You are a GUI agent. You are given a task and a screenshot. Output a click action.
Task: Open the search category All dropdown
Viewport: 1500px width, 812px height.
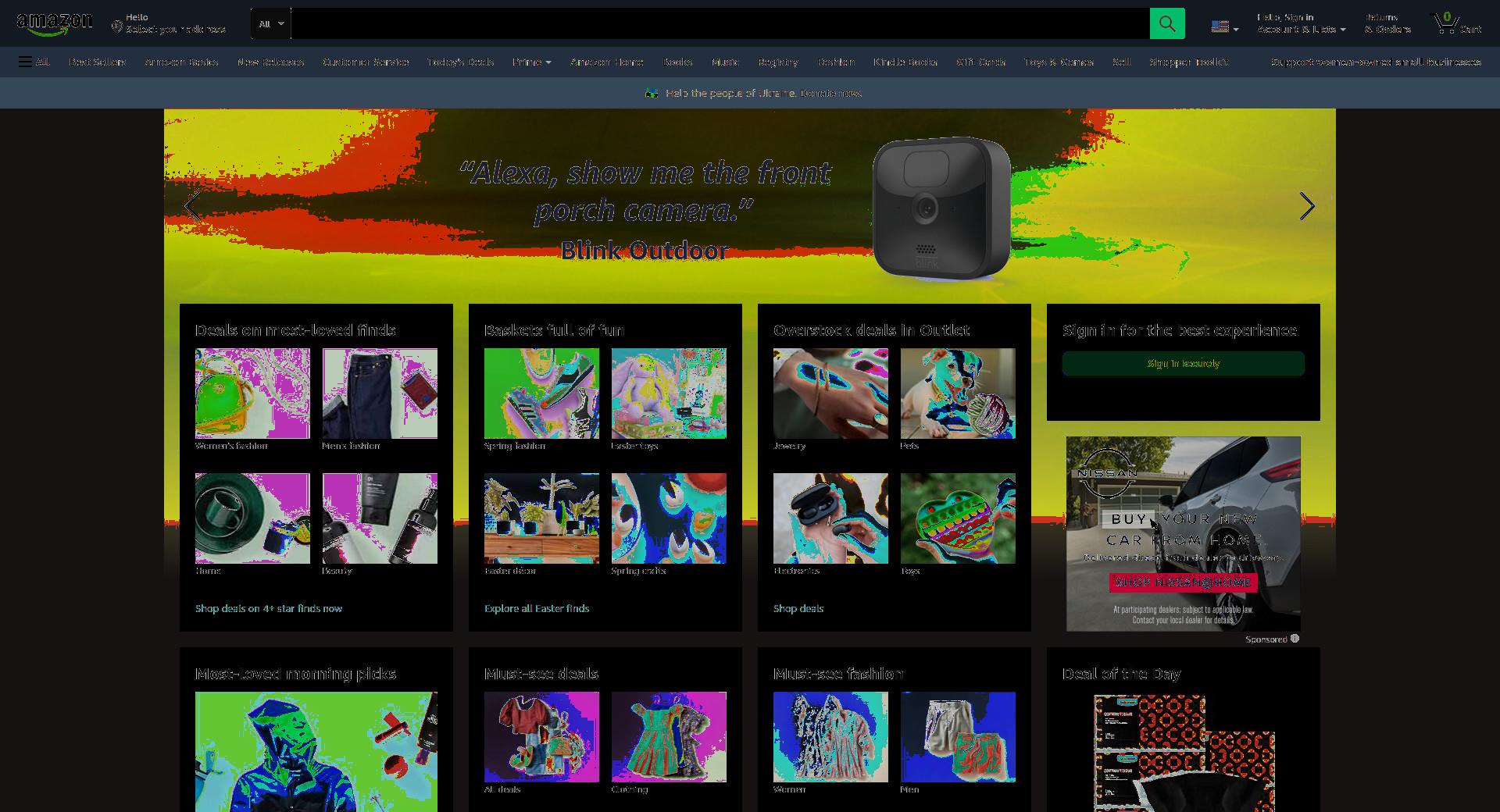pyautogui.click(x=271, y=23)
